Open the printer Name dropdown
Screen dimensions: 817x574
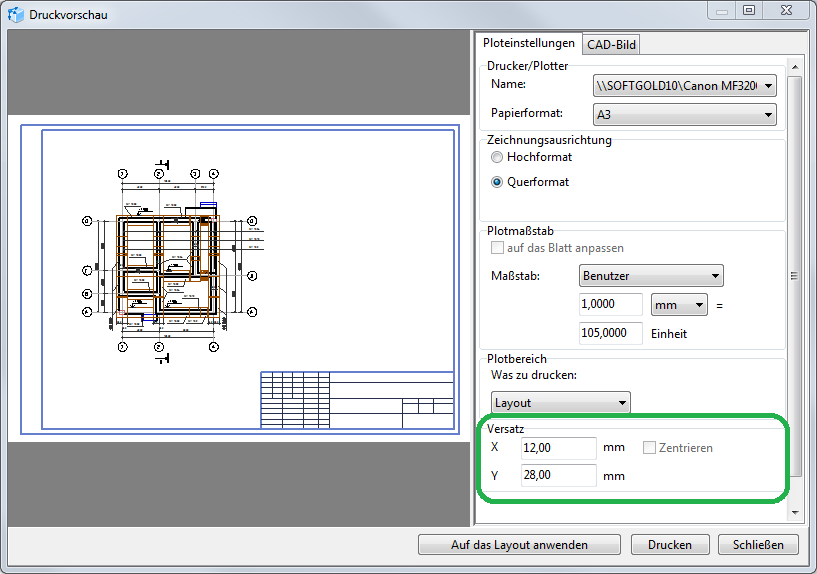click(684, 86)
